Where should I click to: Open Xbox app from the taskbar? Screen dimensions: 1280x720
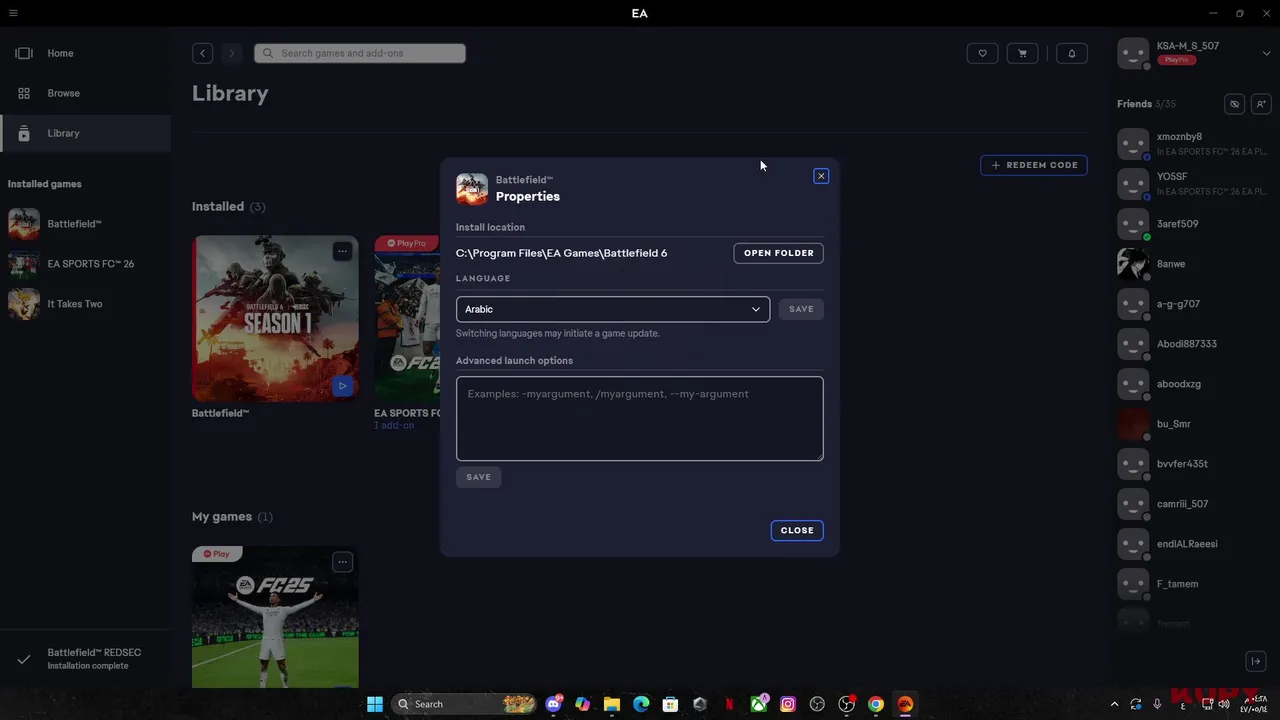click(x=759, y=704)
